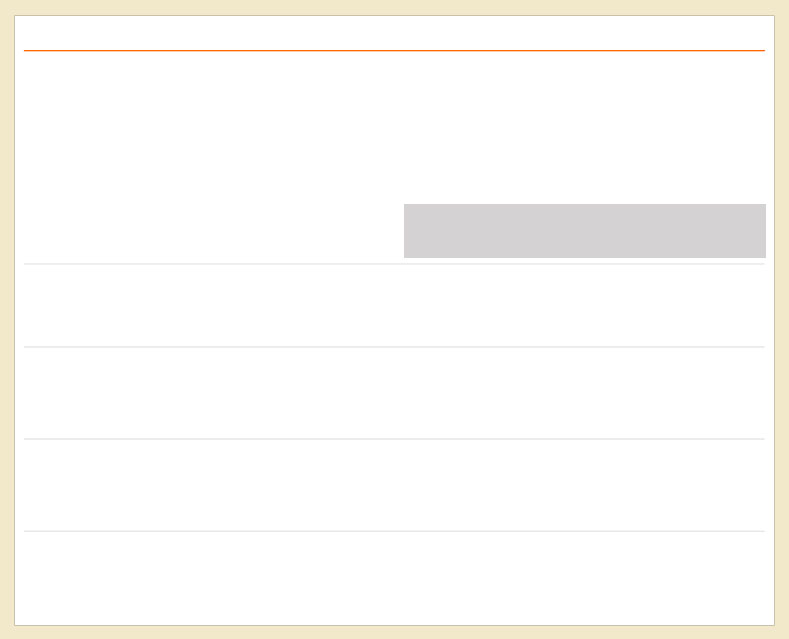This screenshot has height=639, width=789.
Task: Click the lowest light gray row divider
Action: [394, 531]
